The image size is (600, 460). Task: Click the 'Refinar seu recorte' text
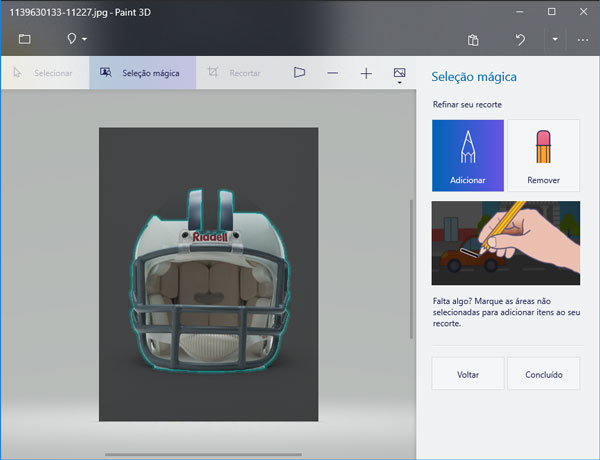[x=467, y=104]
